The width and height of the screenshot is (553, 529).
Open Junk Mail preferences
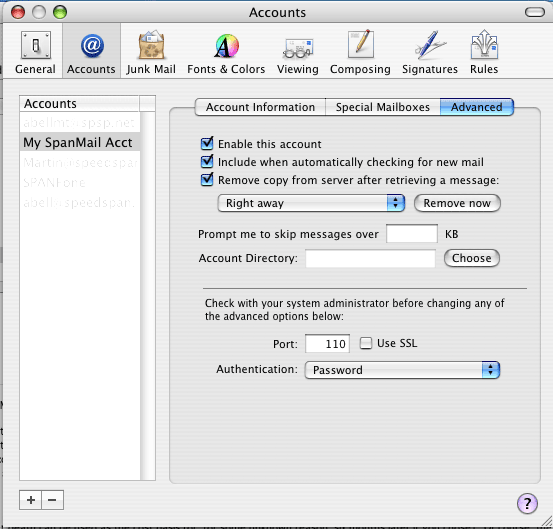(x=151, y=52)
